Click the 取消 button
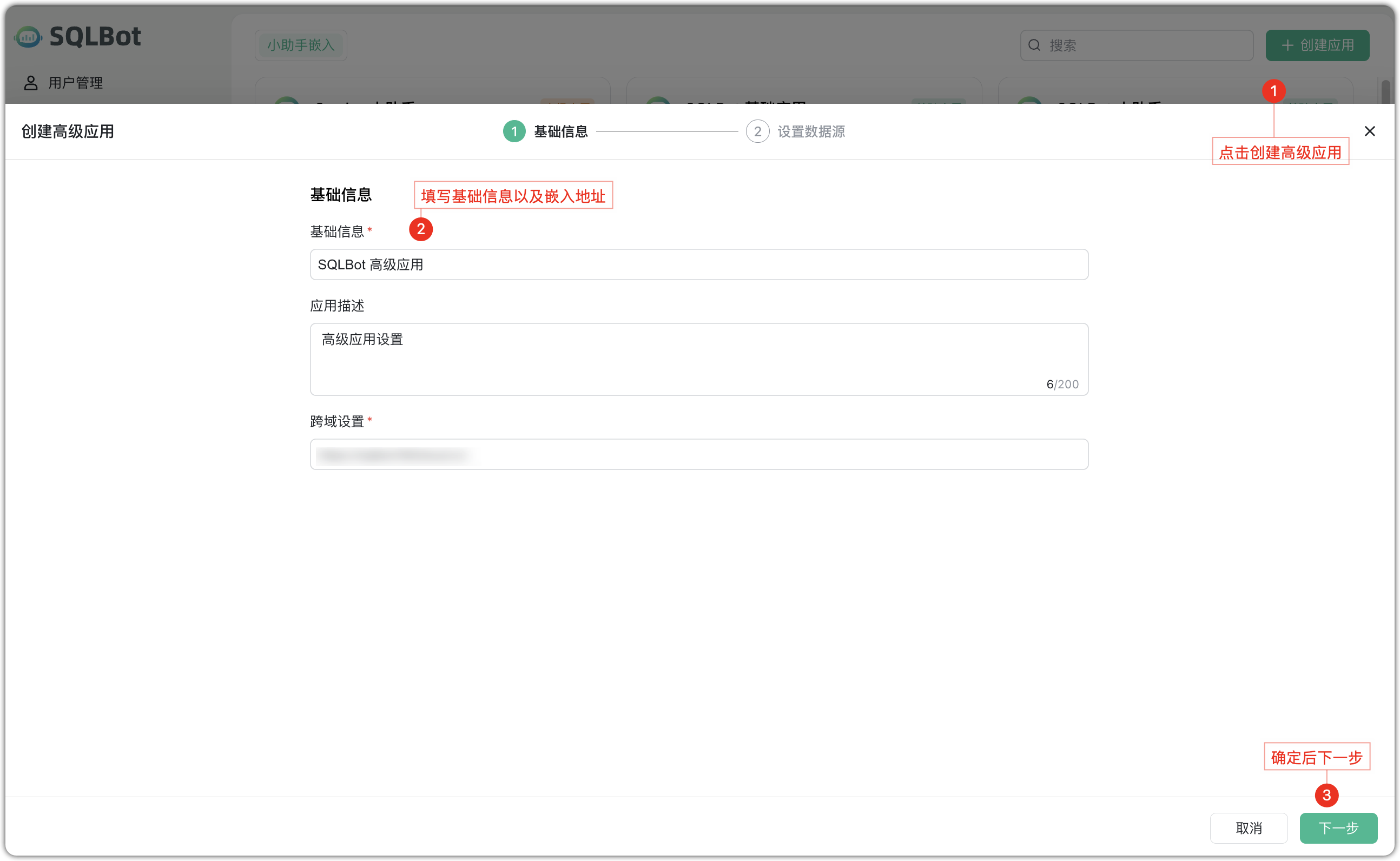Image resolution: width=1400 pixels, height=861 pixels. (x=1249, y=828)
